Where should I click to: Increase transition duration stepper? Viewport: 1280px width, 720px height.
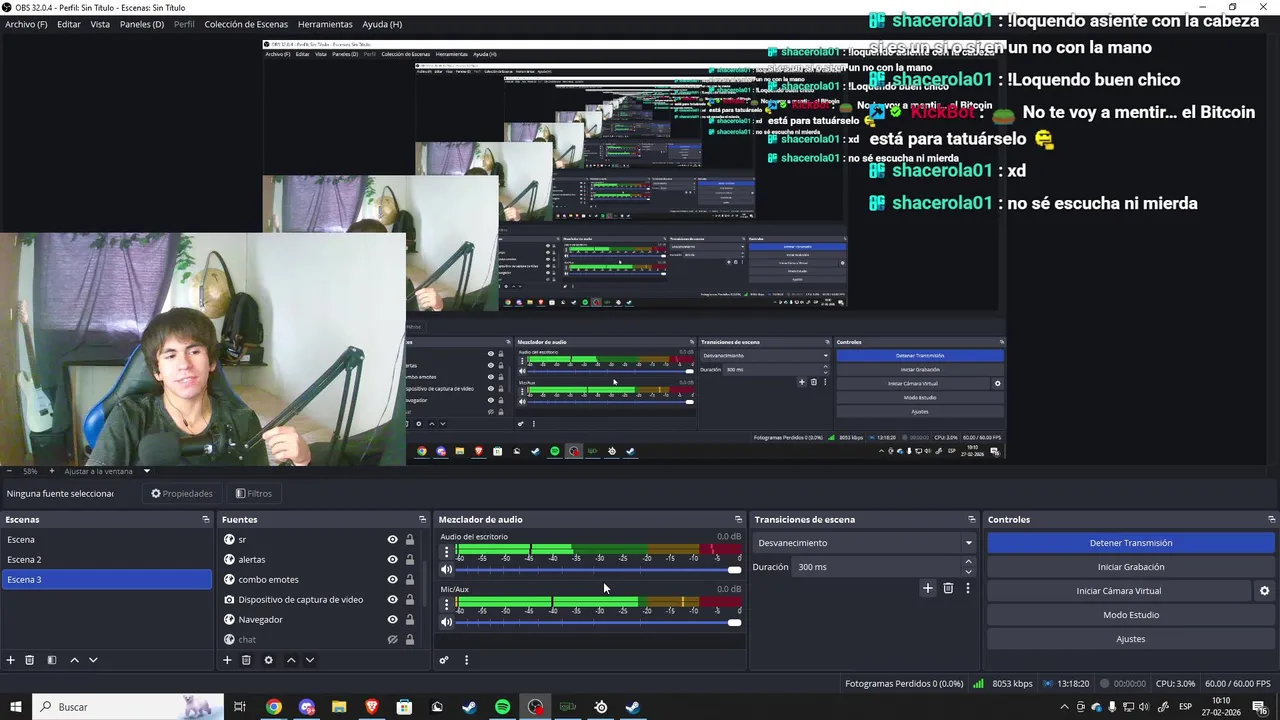968,562
